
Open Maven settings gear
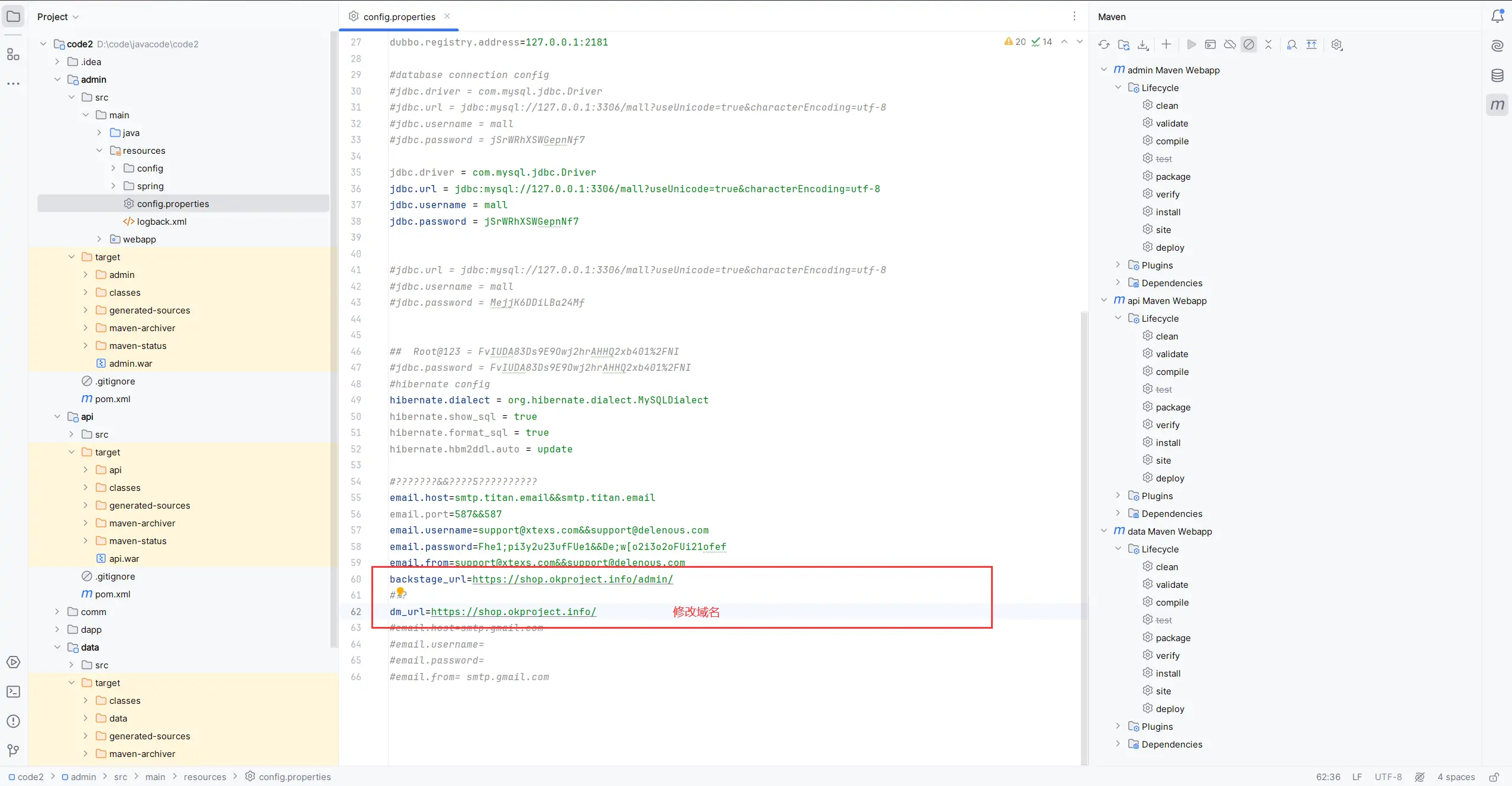pos(1337,44)
